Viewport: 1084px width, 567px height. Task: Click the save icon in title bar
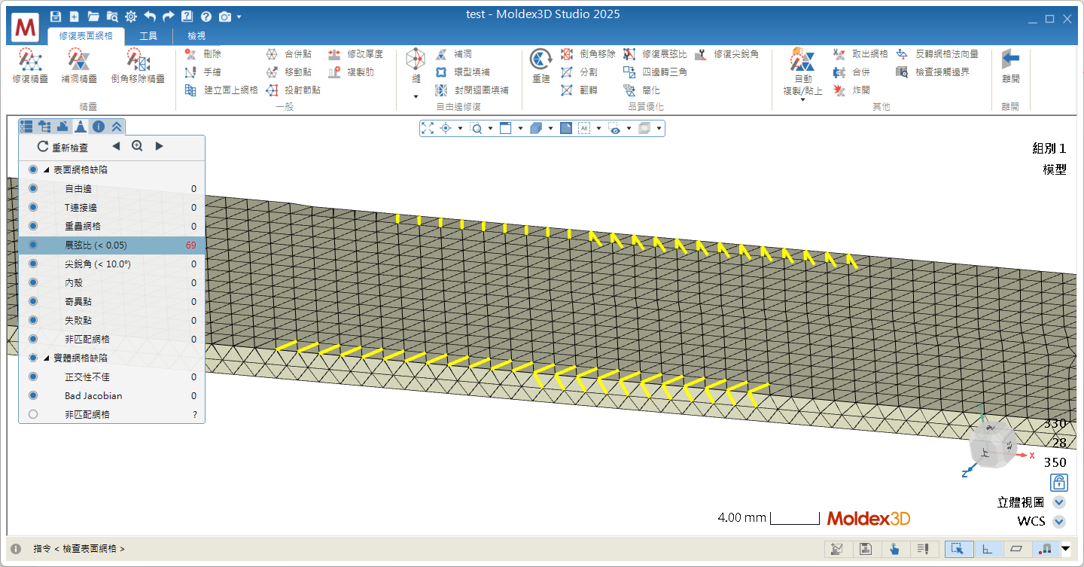[x=56, y=16]
